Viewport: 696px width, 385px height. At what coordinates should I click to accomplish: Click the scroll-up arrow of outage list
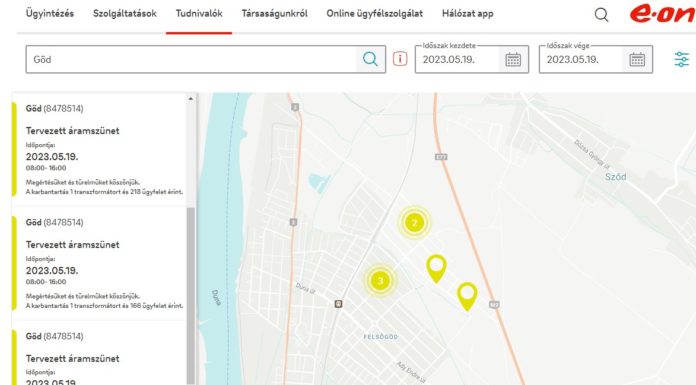pyautogui.click(x=191, y=99)
